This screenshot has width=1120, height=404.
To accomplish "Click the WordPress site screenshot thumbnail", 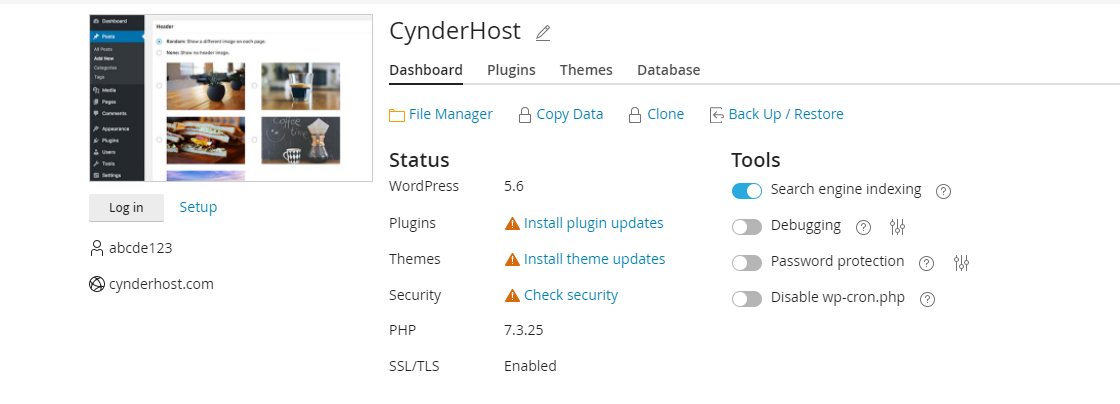I will tap(231, 97).
